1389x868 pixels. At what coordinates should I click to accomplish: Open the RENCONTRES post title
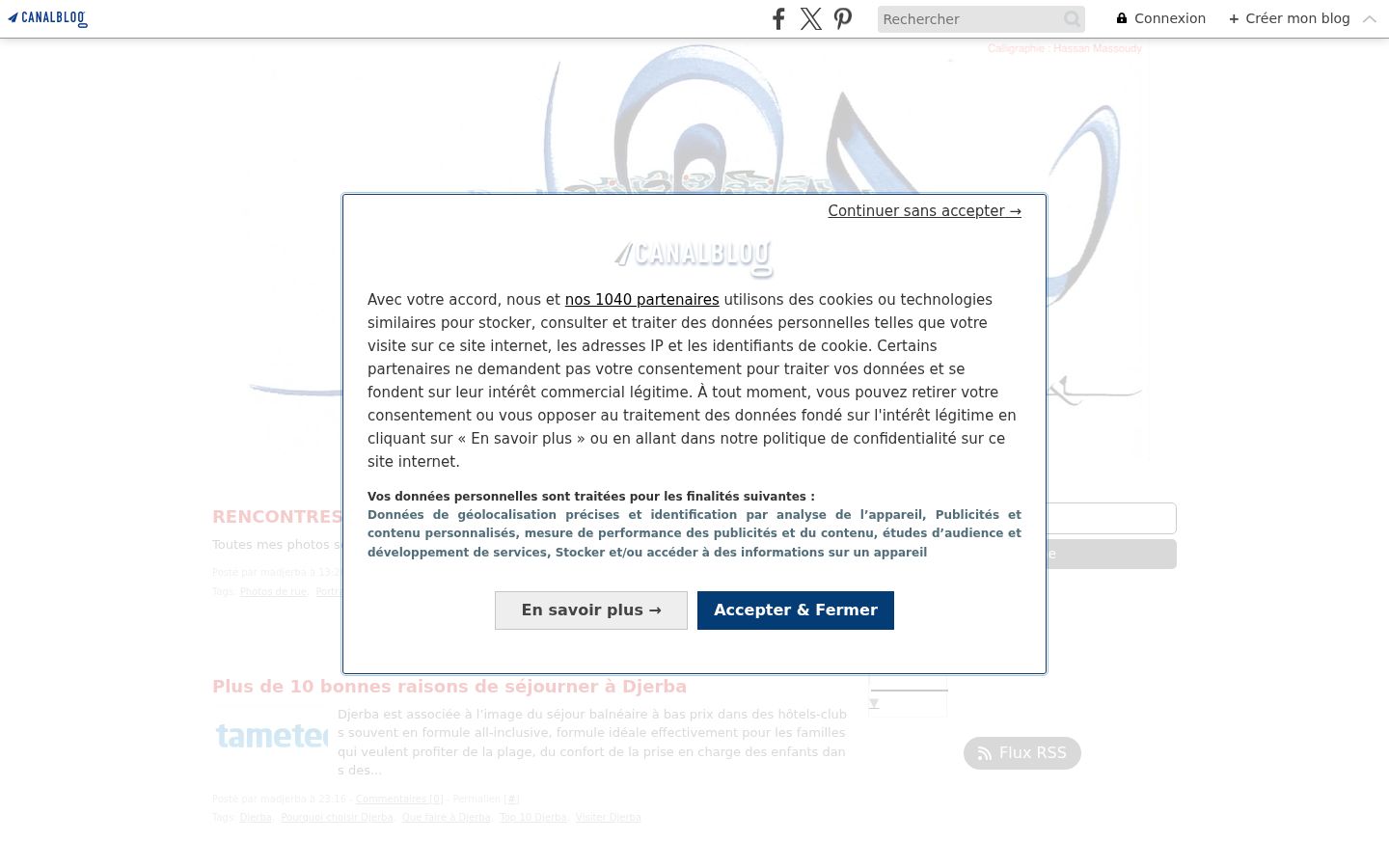[x=277, y=517]
